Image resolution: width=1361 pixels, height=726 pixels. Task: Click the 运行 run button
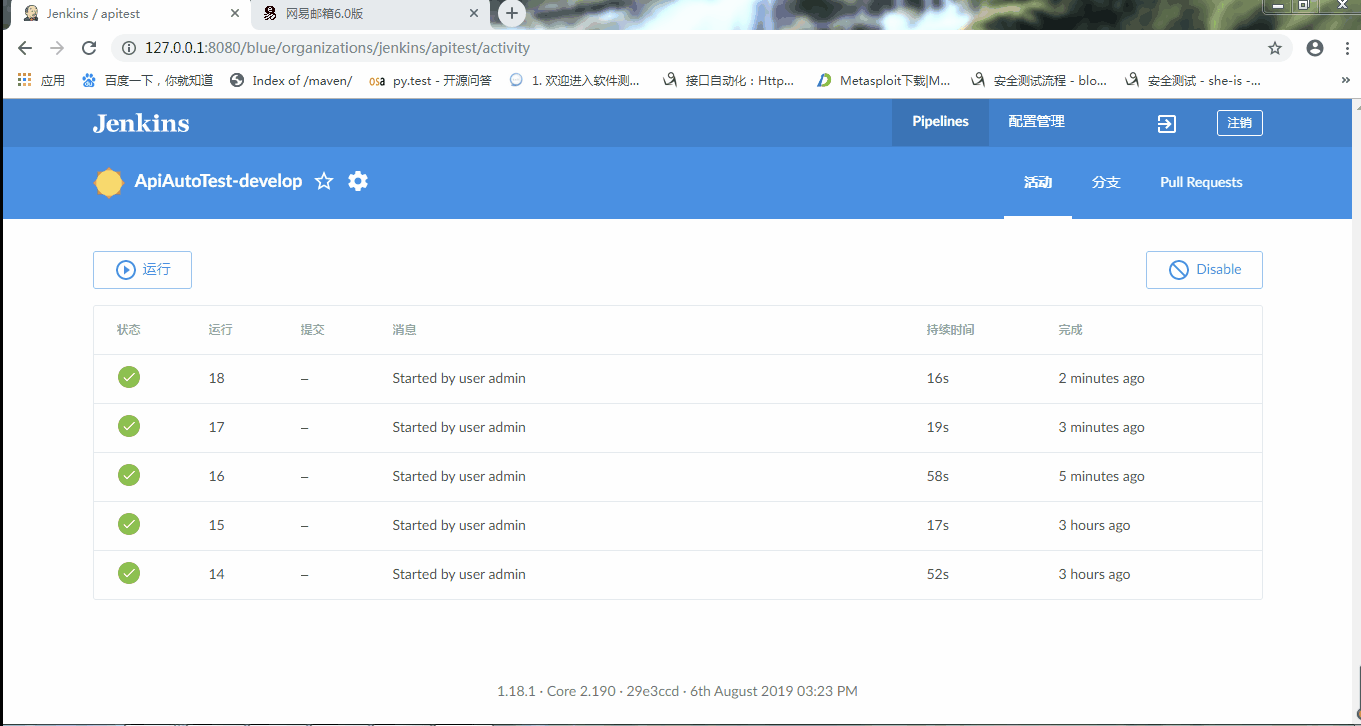(142, 270)
